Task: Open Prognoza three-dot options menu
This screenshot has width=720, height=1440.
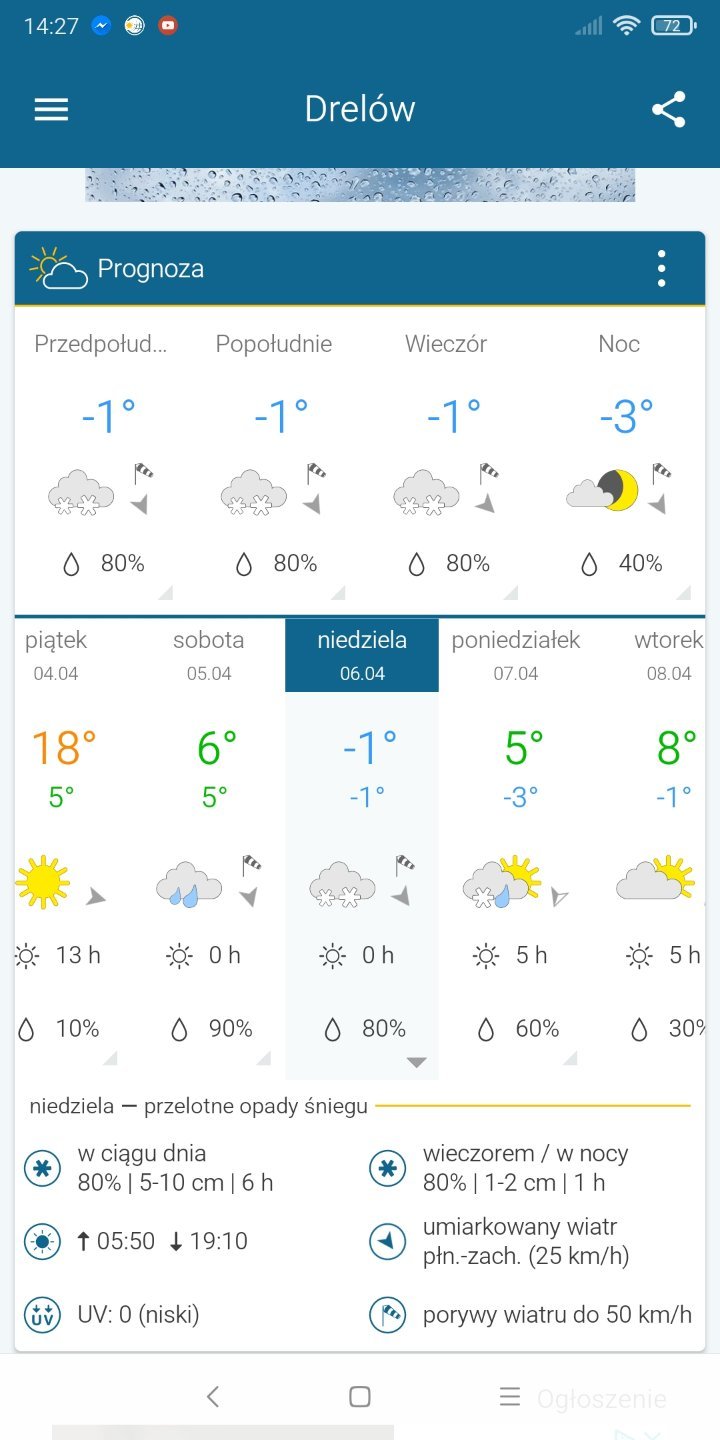Action: point(661,269)
